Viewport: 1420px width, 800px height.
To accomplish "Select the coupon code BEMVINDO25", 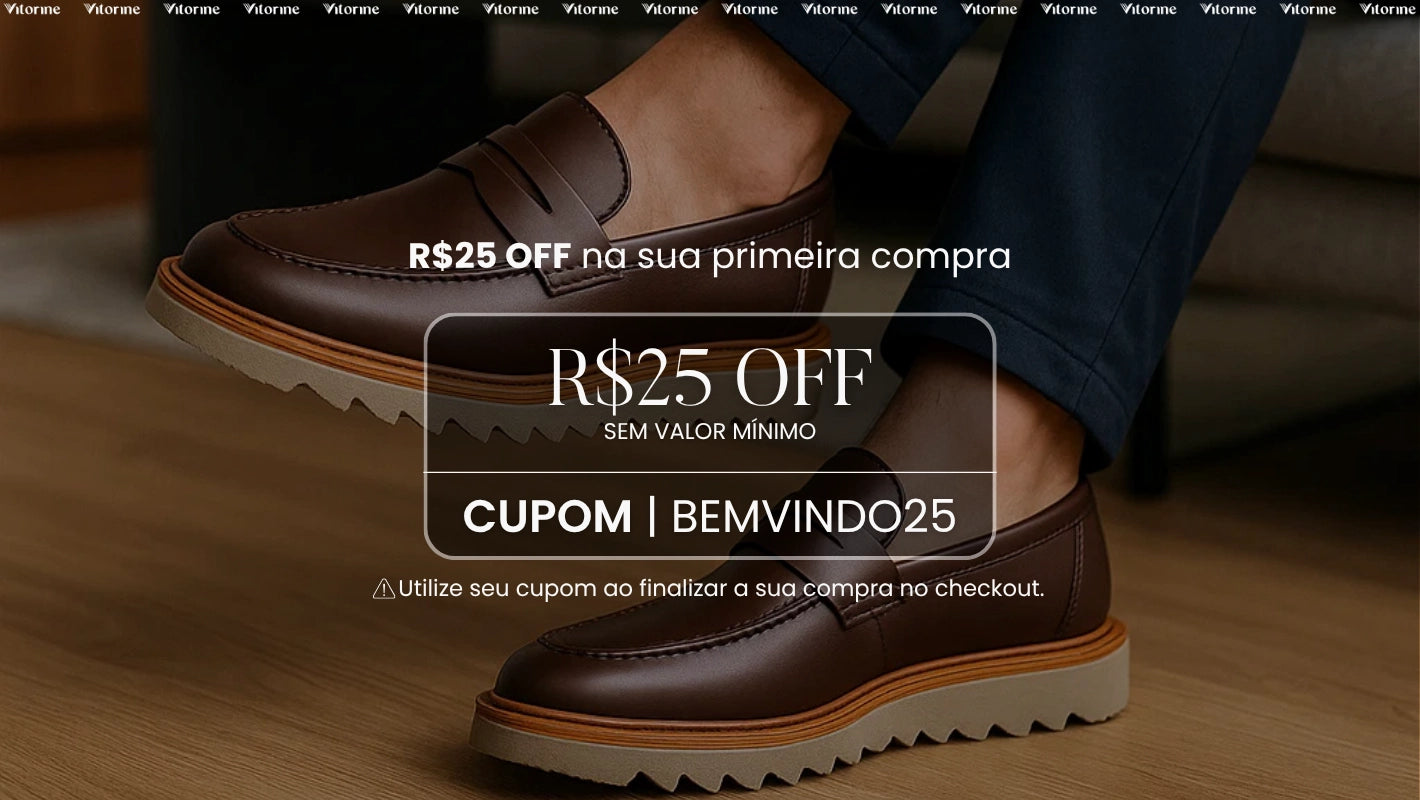I will 814,517.
